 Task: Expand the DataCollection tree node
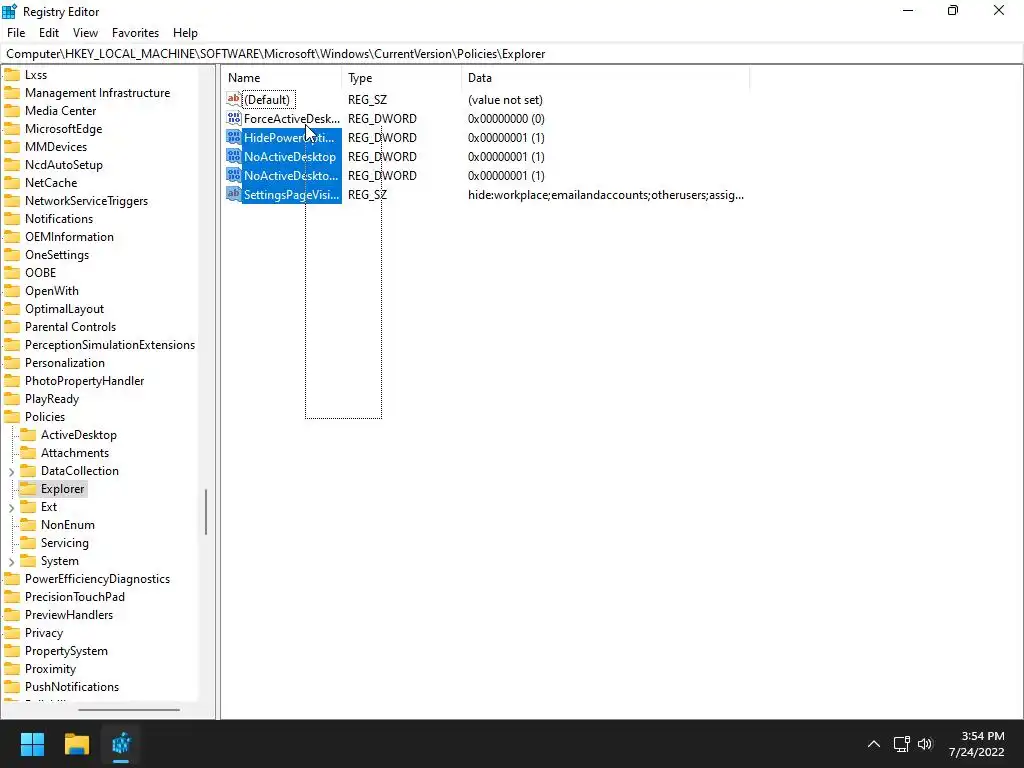point(12,472)
